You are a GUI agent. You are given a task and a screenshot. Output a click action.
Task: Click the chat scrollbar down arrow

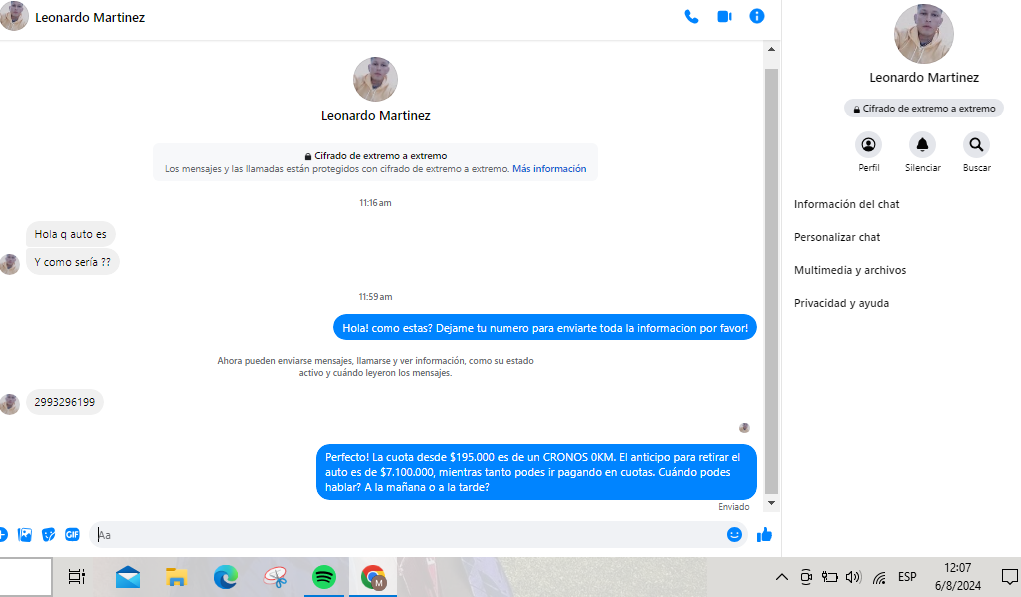click(770, 503)
